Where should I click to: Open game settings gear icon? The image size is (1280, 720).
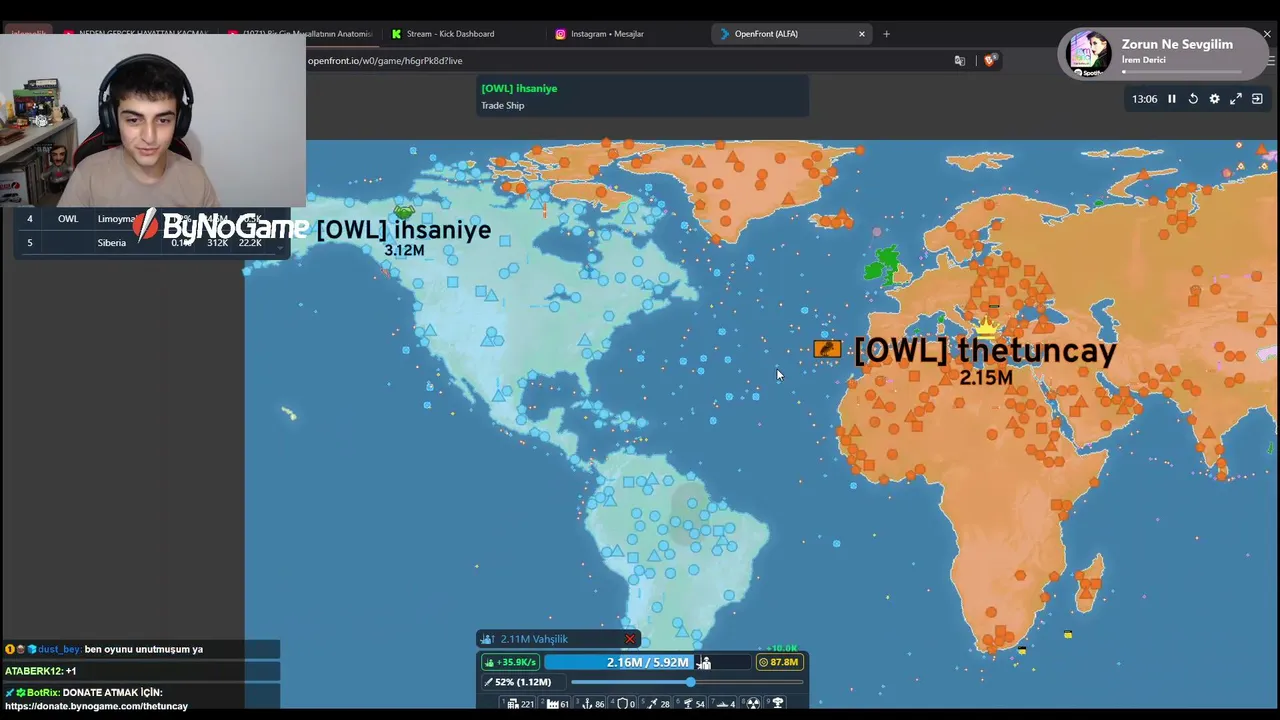point(1215,99)
